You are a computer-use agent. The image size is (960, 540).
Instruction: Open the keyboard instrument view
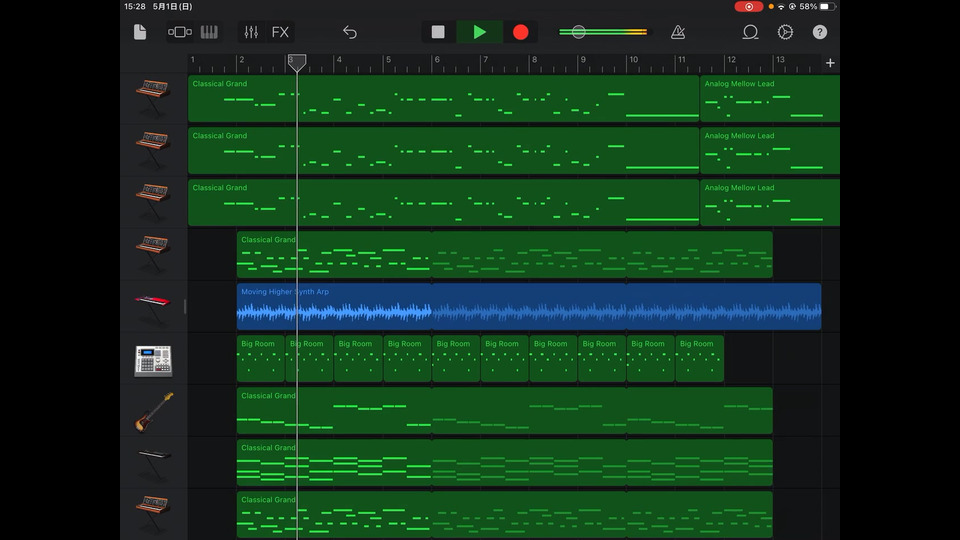(x=209, y=32)
